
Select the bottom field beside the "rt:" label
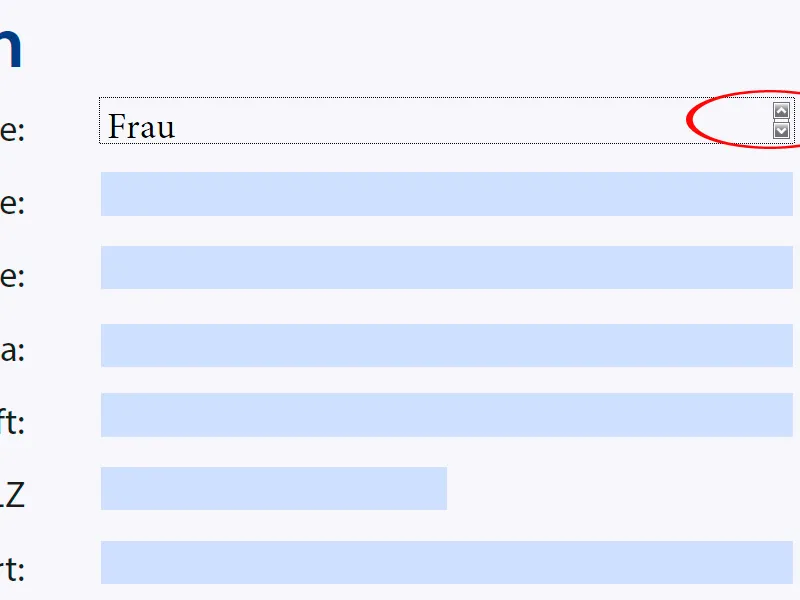tap(446, 562)
